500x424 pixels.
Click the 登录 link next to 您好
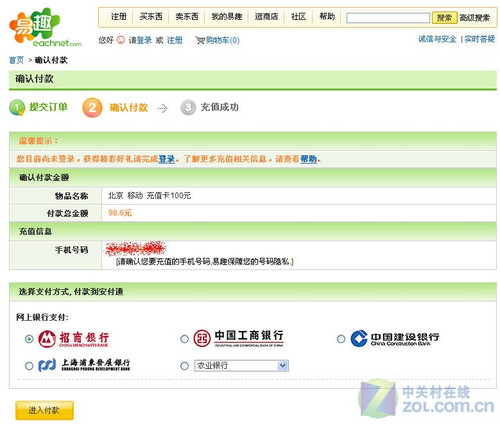click(x=144, y=40)
